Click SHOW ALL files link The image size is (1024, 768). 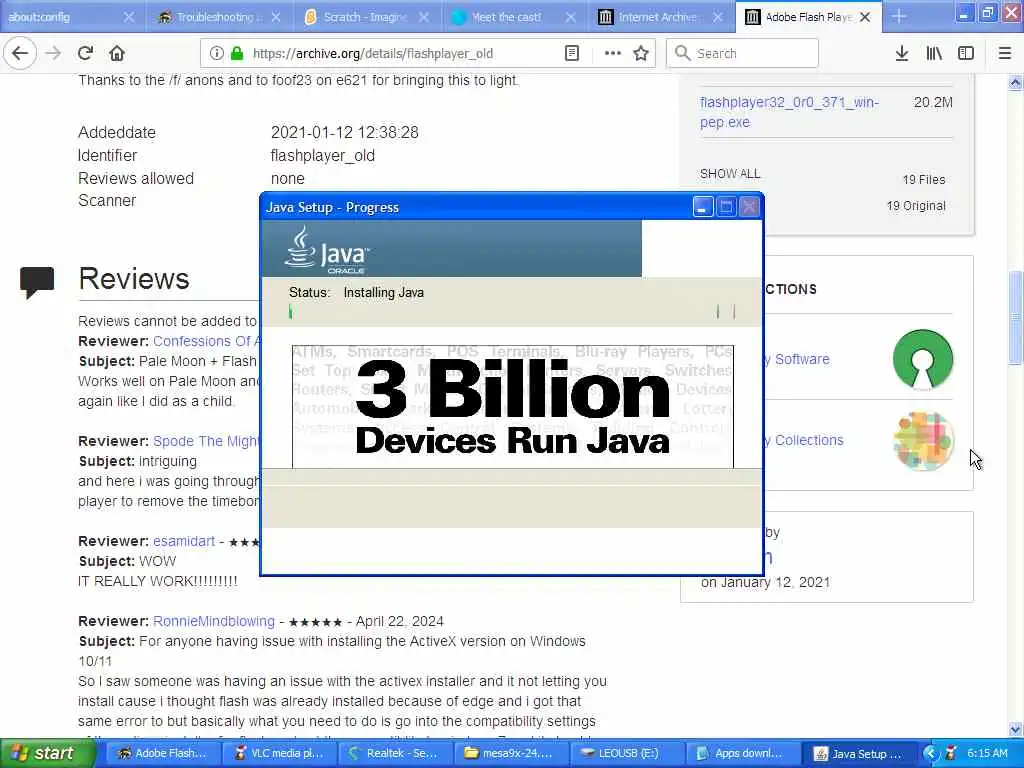coord(730,174)
